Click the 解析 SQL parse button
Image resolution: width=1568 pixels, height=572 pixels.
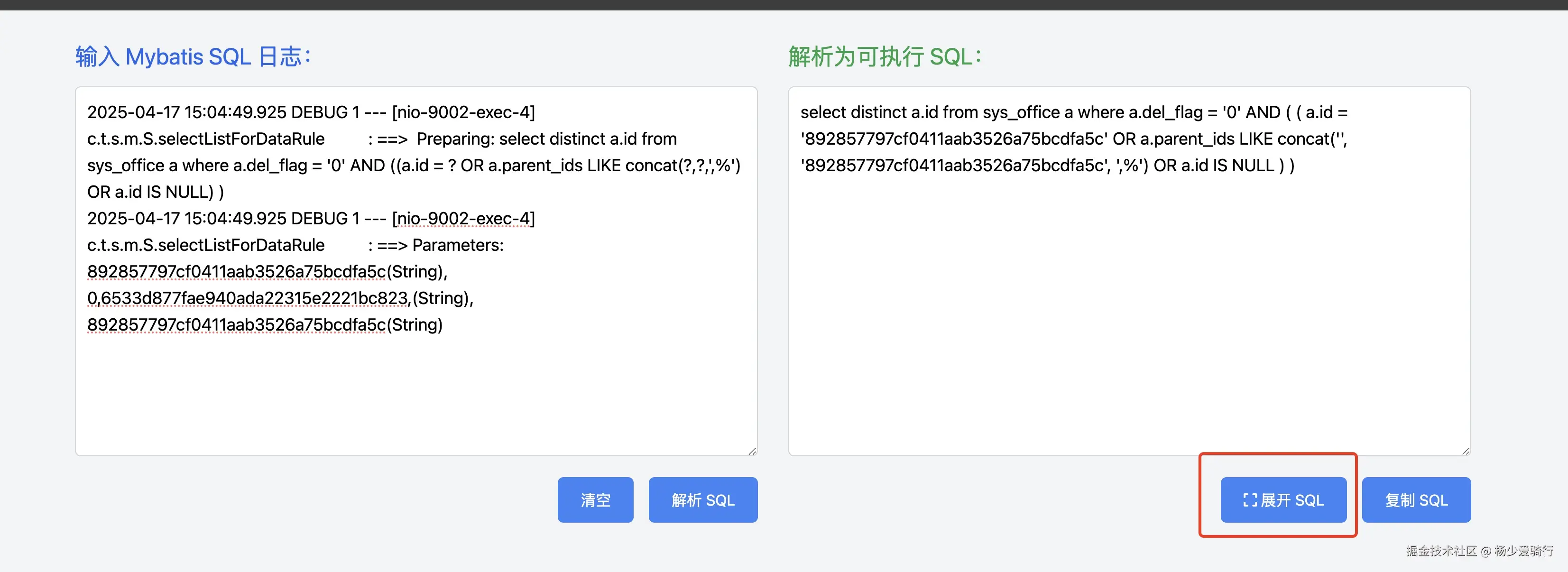click(x=702, y=500)
